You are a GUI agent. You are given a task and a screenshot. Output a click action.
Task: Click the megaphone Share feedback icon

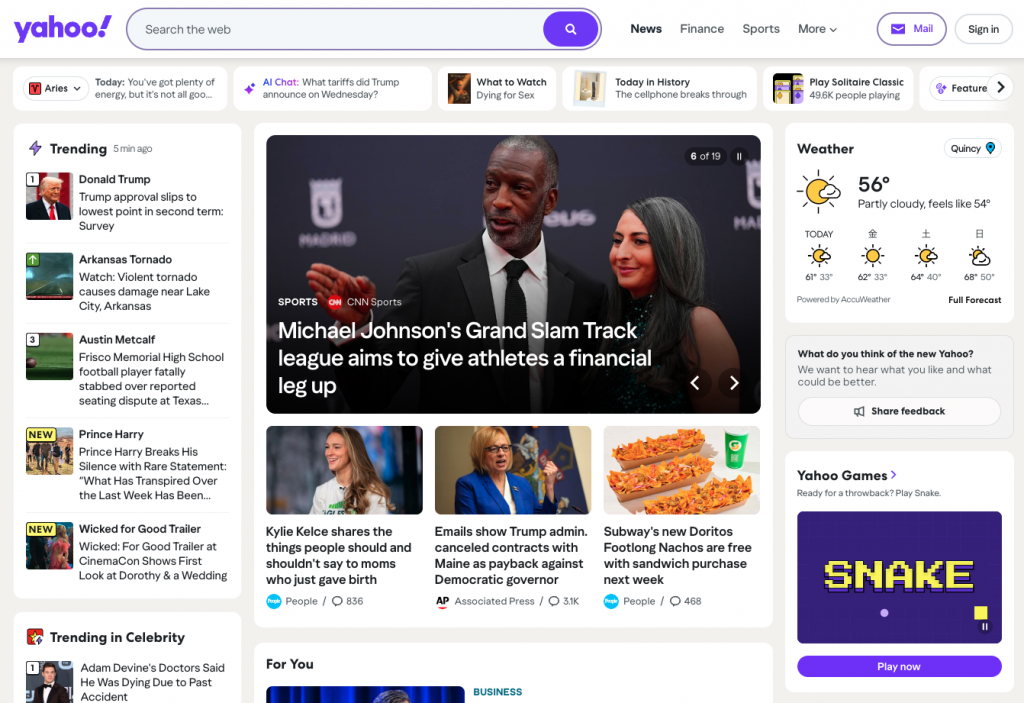point(859,411)
